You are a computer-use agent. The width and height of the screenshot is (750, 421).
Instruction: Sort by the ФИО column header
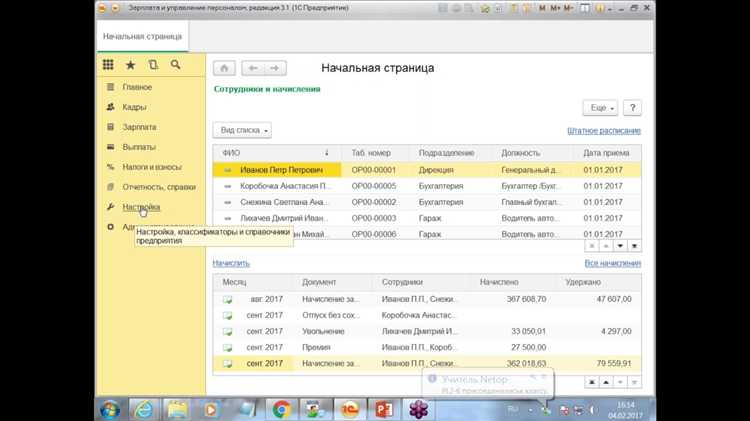click(x=277, y=153)
